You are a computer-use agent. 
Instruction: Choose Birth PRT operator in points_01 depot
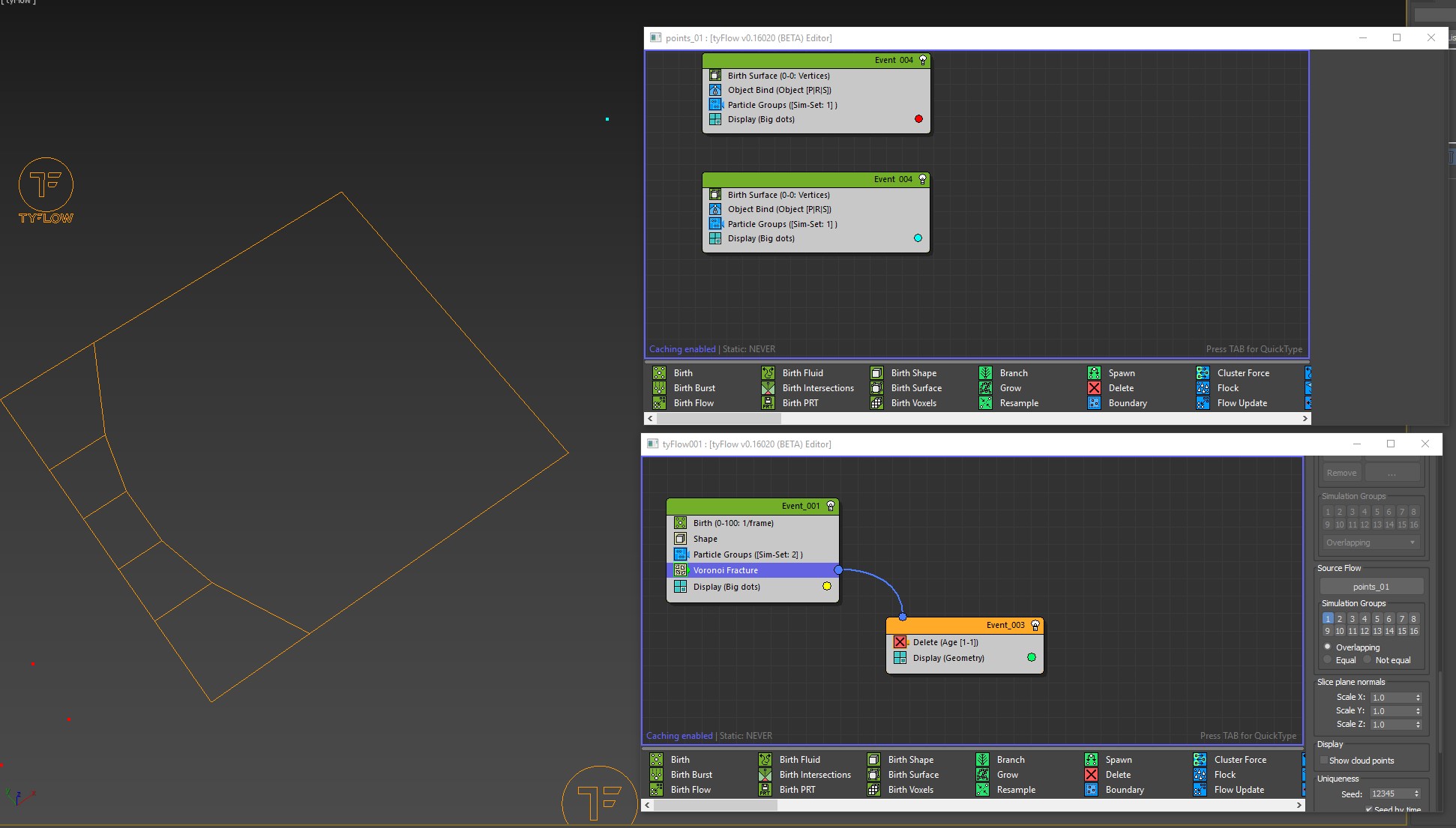click(790, 403)
